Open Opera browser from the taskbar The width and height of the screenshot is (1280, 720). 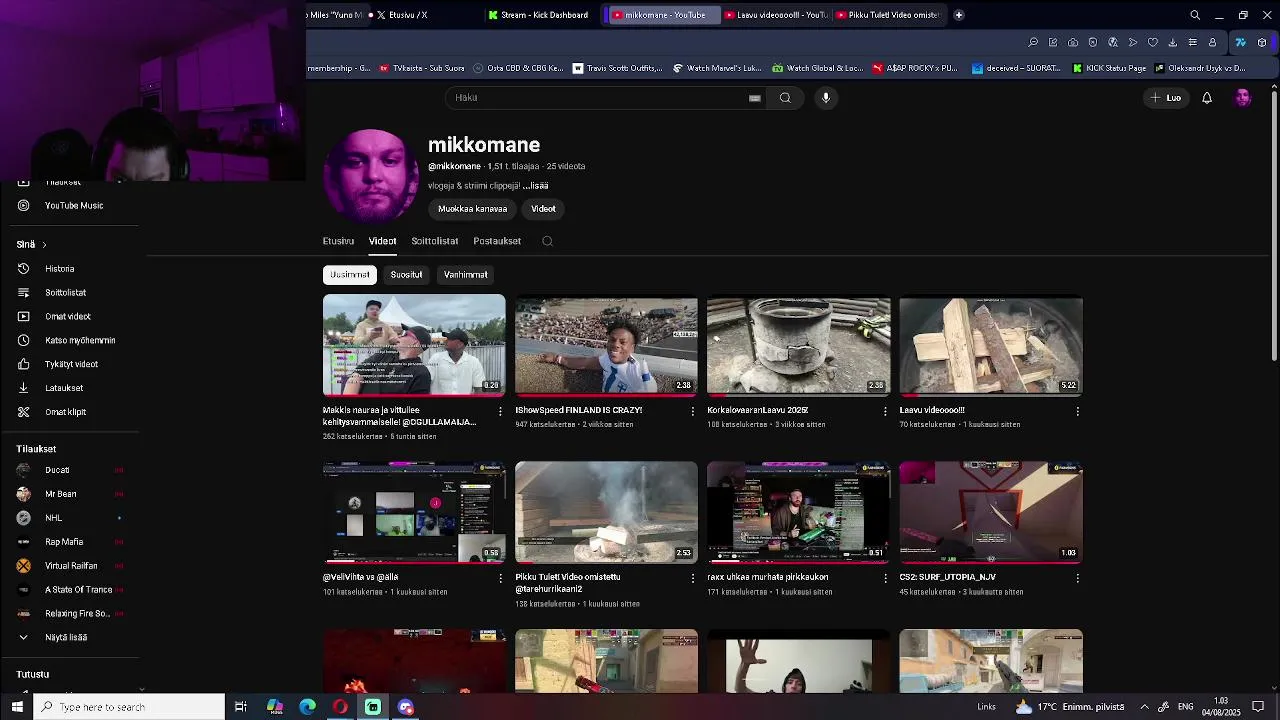(x=340, y=707)
